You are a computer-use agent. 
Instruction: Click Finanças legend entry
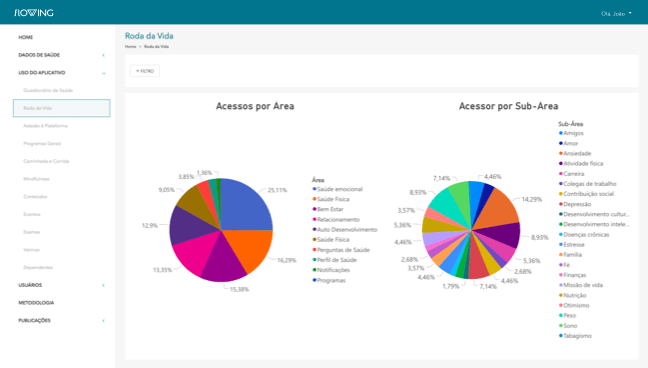pyautogui.click(x=572, y=275)
